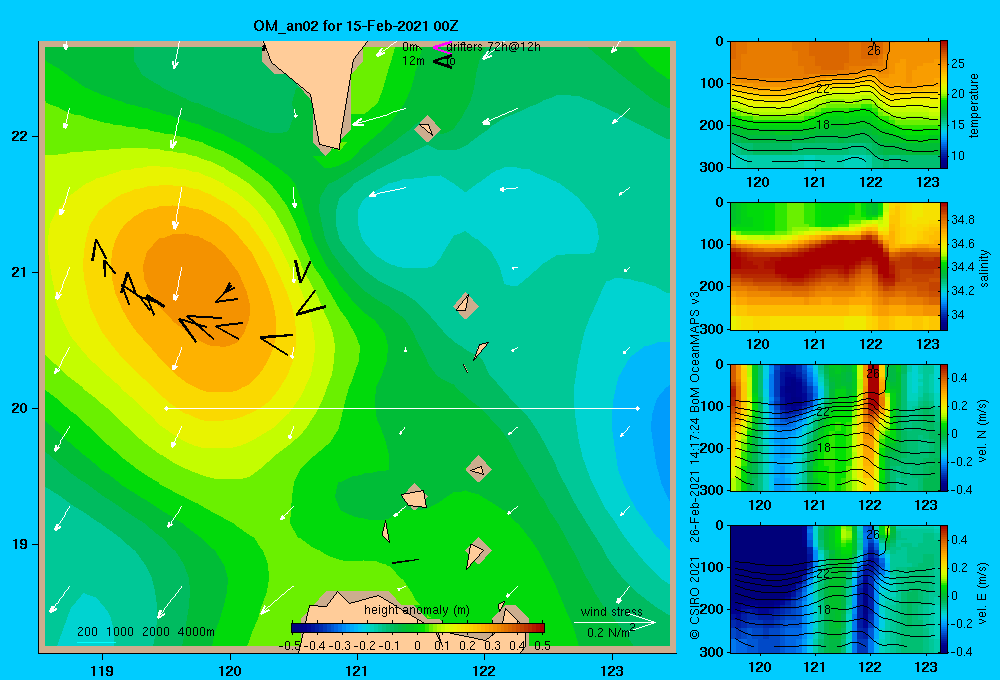Open the vel. N depth section panel

(835, 427)
